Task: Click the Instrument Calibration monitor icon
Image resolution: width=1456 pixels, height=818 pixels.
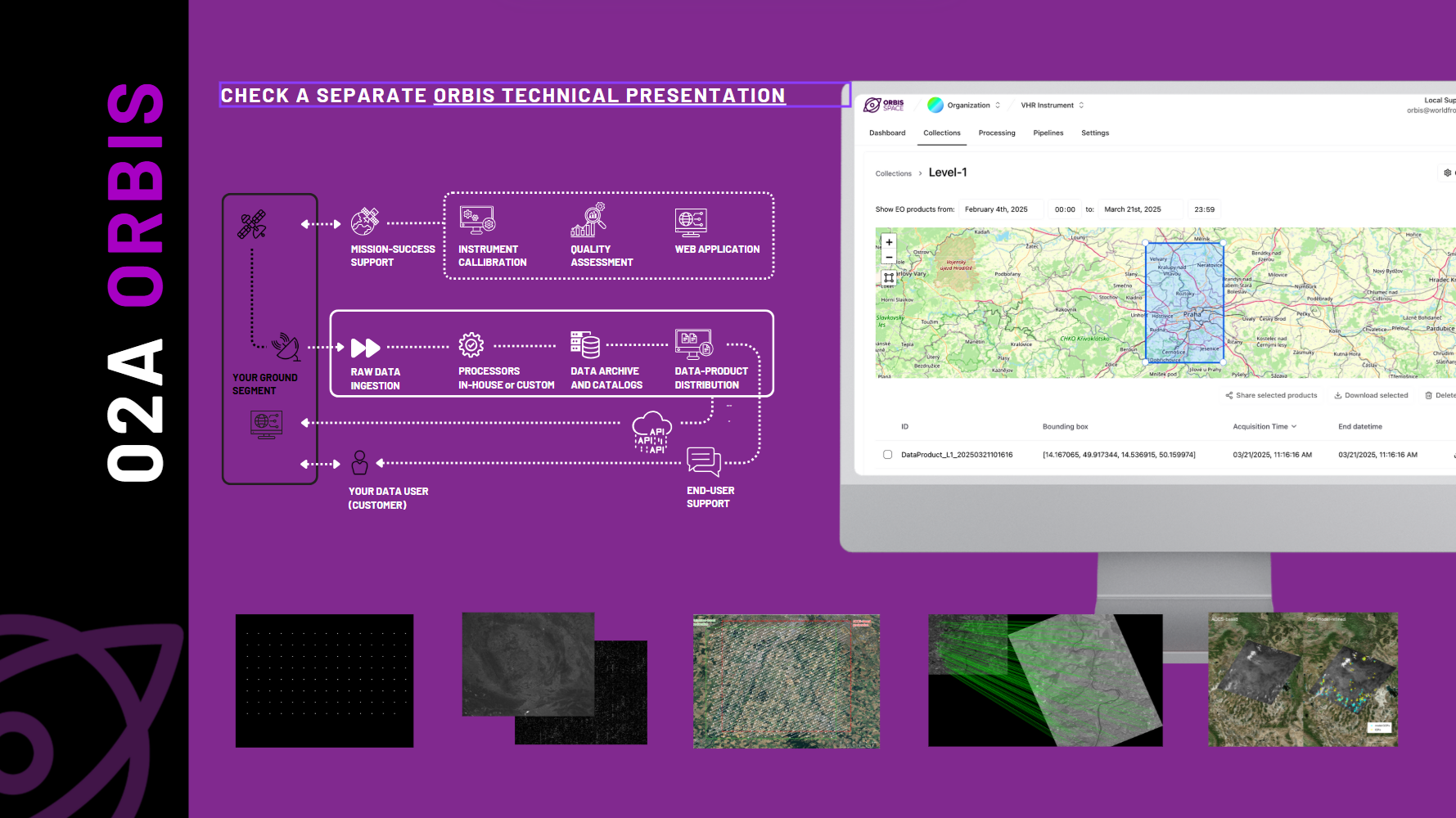Action: 477,220
